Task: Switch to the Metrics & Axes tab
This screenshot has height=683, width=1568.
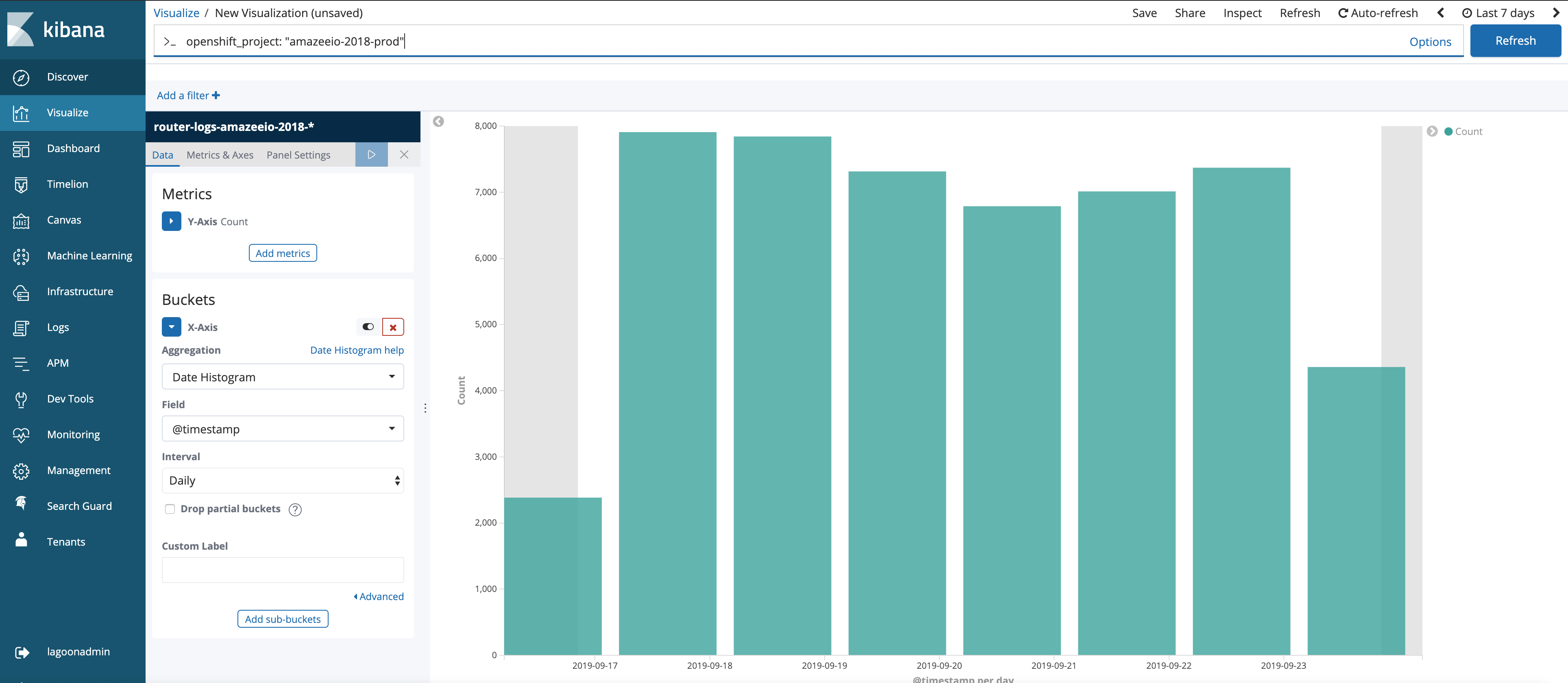Action: click(x=219, y=154)
